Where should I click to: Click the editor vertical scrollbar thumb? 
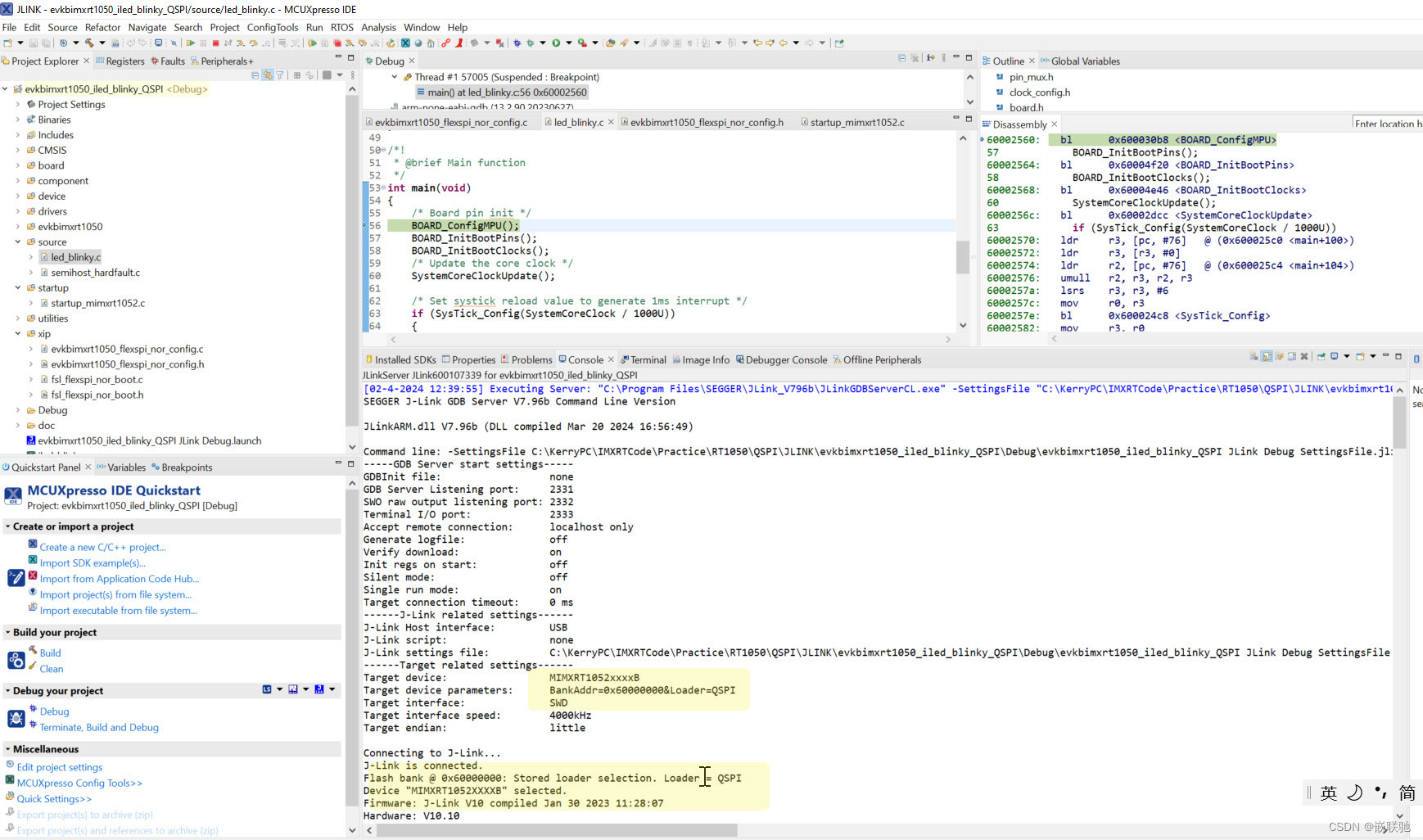tap(963, 256)
